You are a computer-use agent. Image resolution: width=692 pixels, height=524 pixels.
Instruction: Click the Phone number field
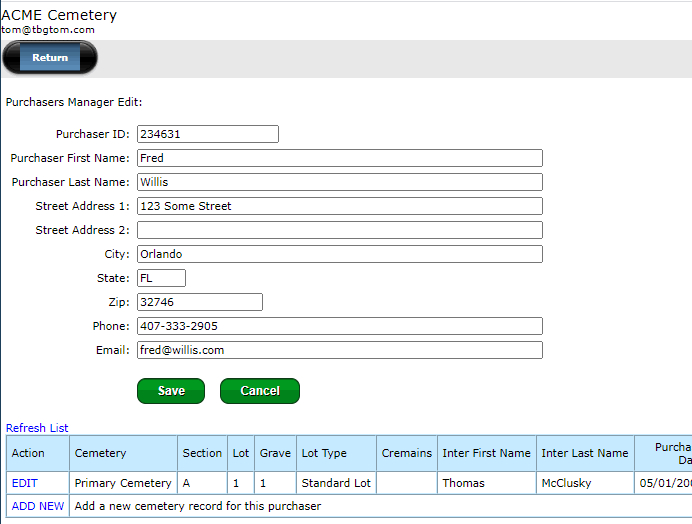(x=339, y=326)
